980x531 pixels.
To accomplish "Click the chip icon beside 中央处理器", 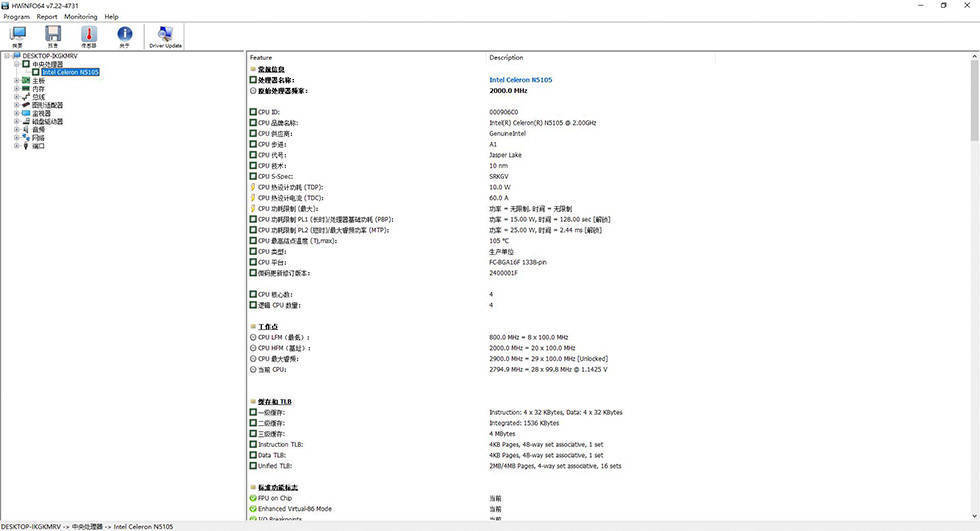I will pyautogui.click(x=26, y=64).
